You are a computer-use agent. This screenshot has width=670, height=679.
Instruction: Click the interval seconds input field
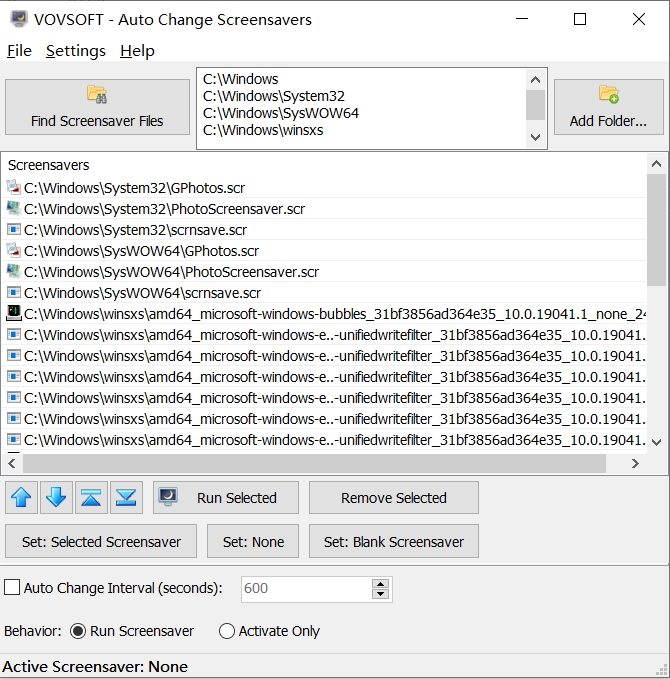coord(306,588)
